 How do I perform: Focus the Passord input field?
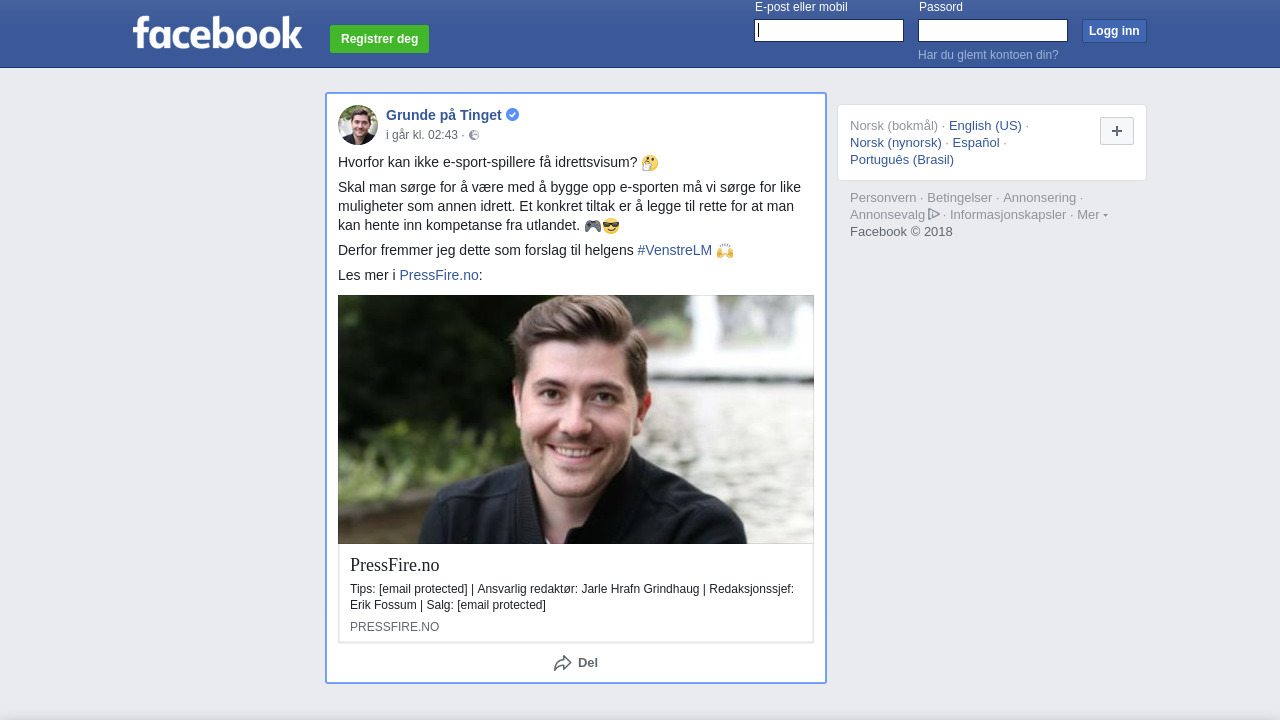(x=993, y=31)
